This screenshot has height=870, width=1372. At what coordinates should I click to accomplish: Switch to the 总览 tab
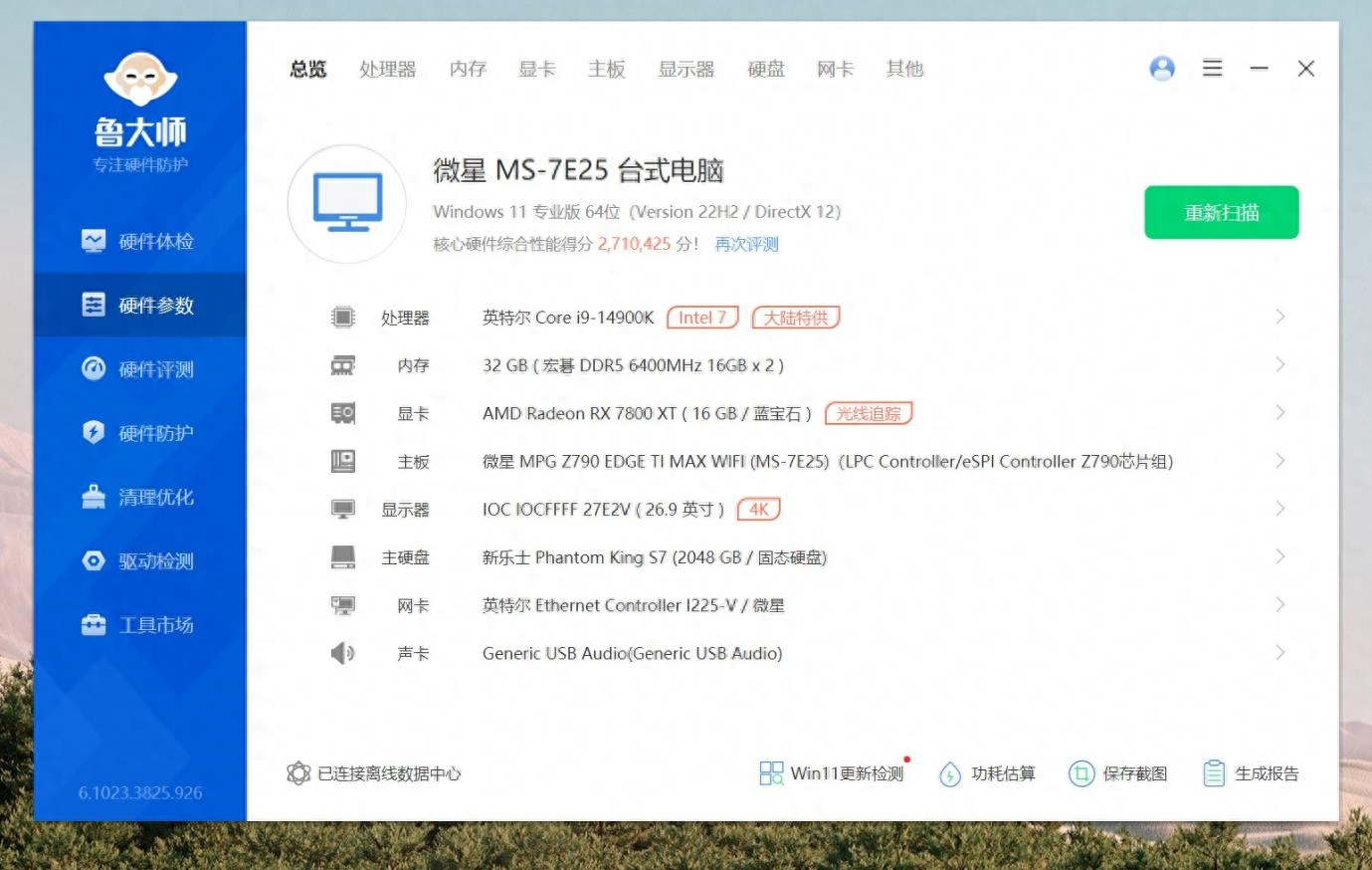tap(308, 69)
